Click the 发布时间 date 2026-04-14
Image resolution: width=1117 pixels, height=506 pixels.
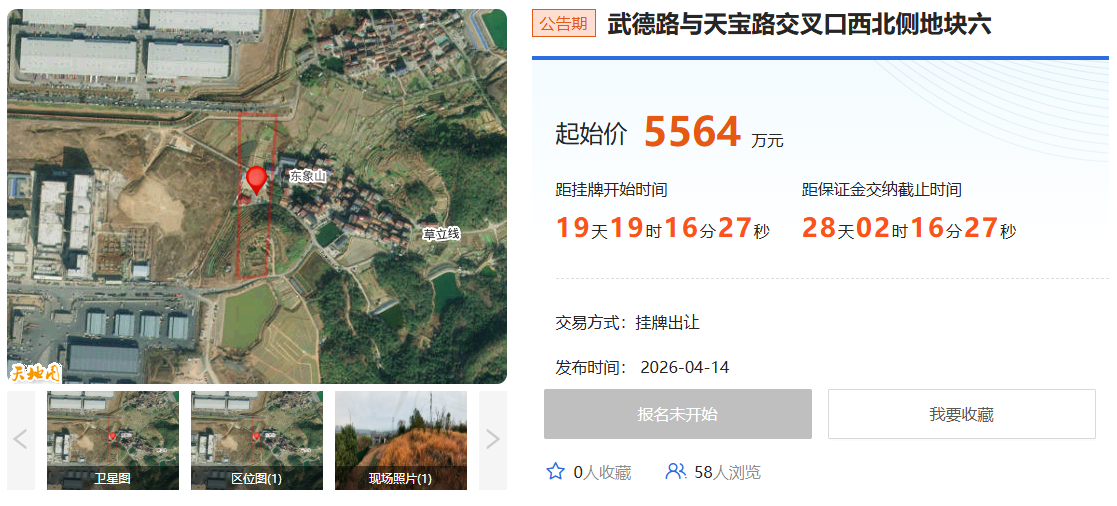click(x=685, y=368)
